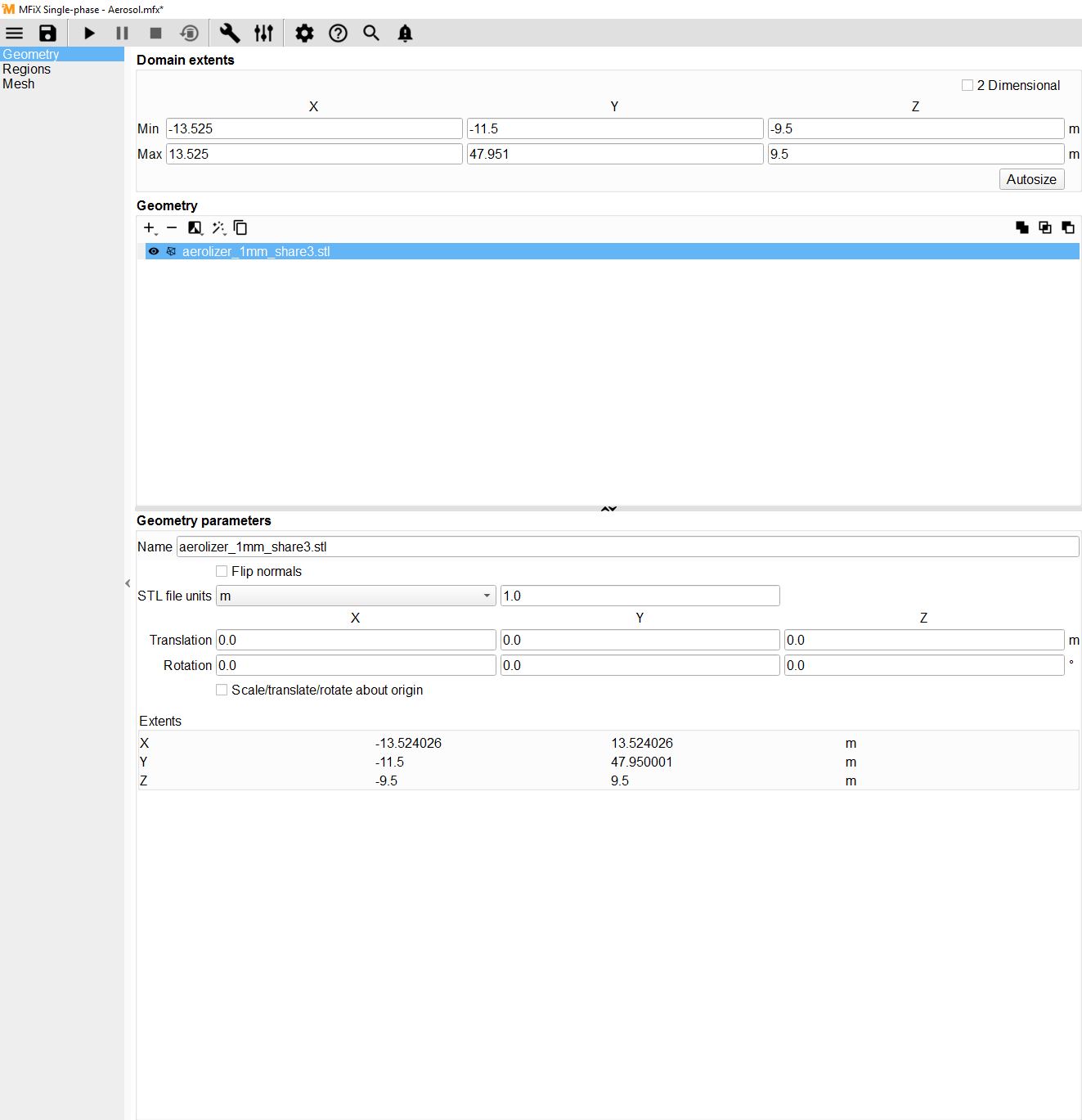Click the Z extent minimum -9.5 in table
This screenshot has height=1120, width=1082.
[x=386, y=780]
